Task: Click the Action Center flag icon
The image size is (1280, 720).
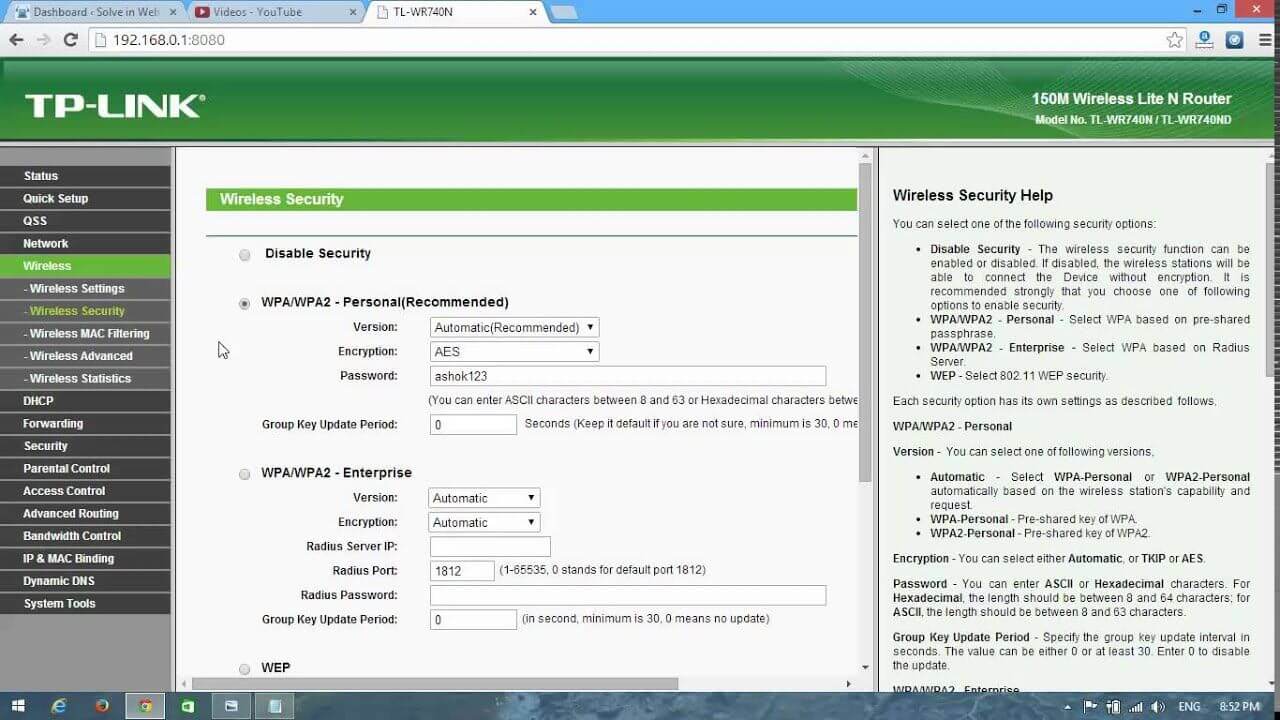Action: (x=1092, y=706)
